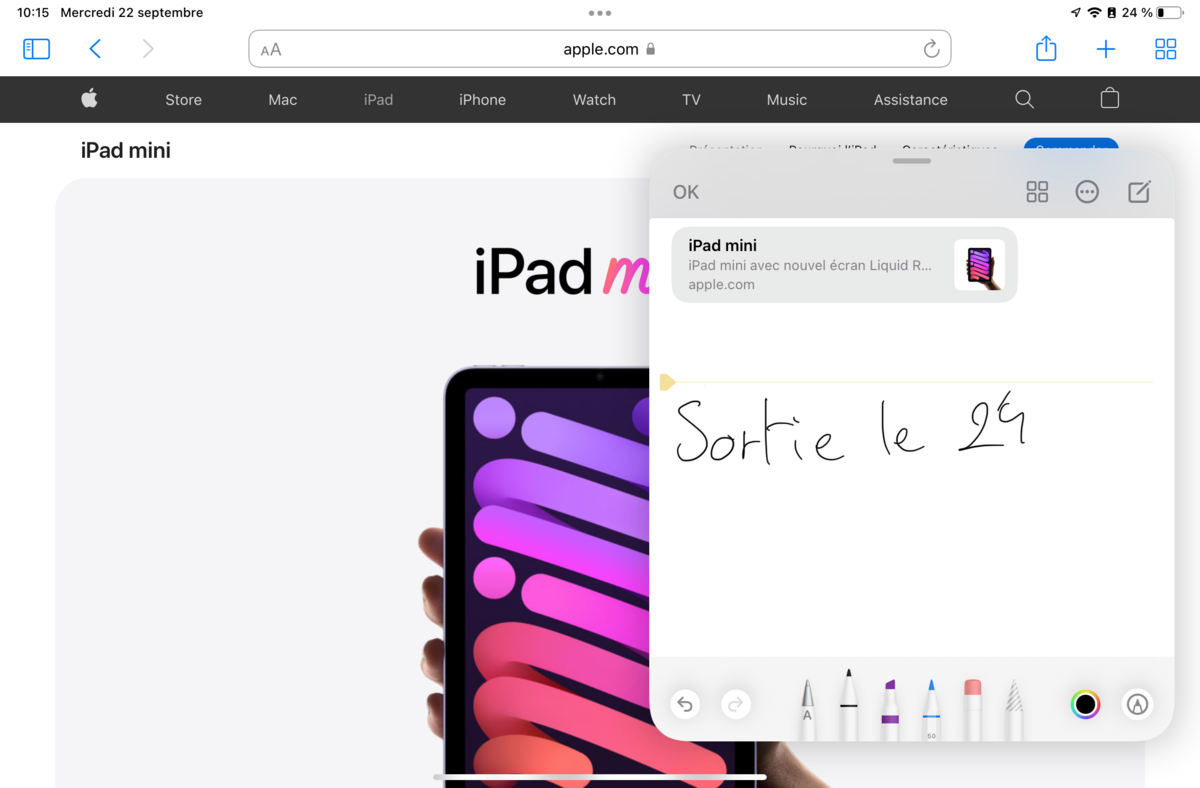Tap the clock showing 10:15
This screenshot has width=1200, height=788.
(33, 13)
